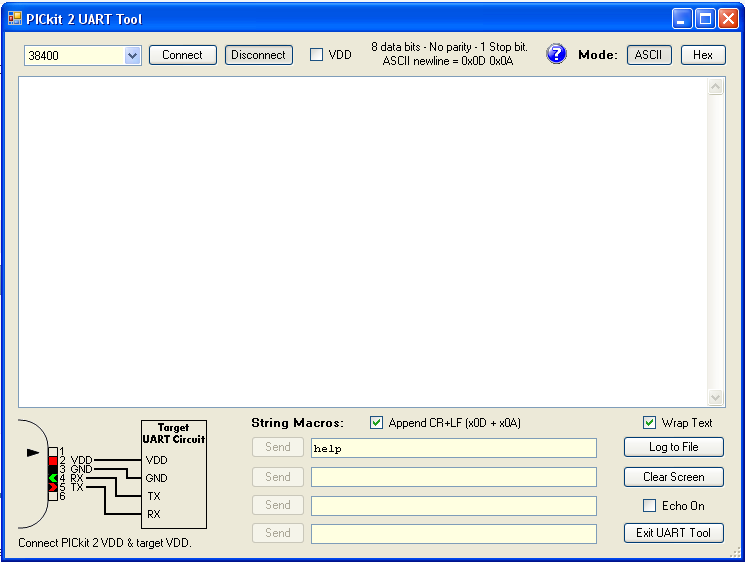Click Exit UART Tool button
Viewport: 745px width, 563px height.
pos(673,533)
